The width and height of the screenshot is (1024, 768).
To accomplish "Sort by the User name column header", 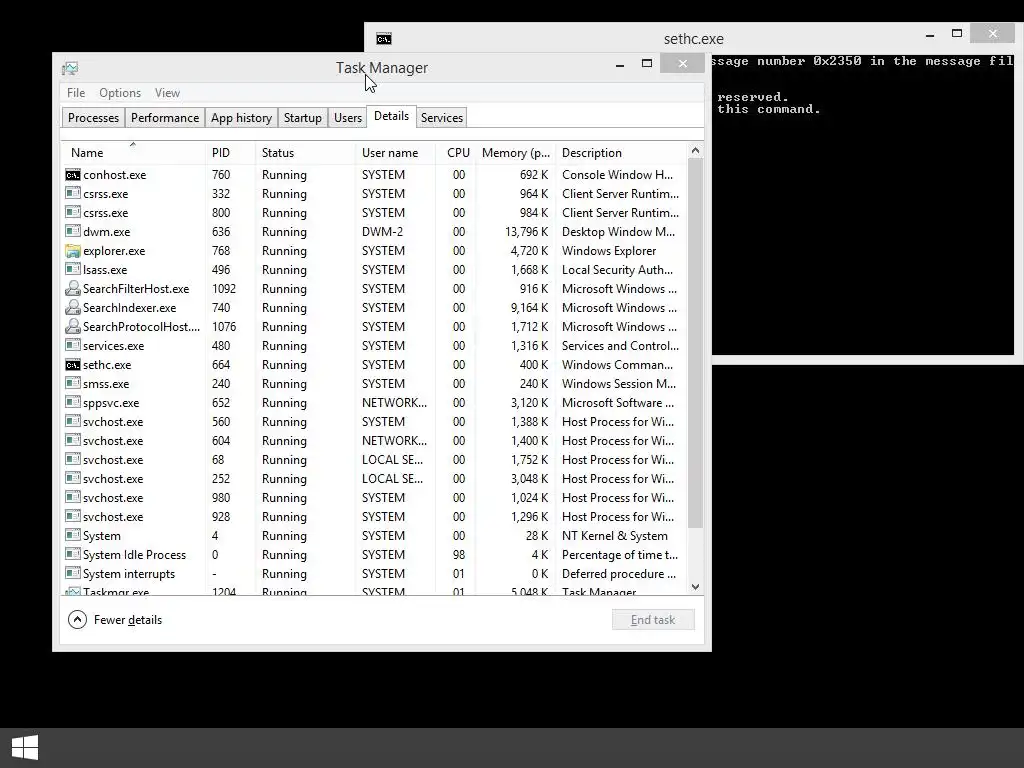I will point(396,153).
